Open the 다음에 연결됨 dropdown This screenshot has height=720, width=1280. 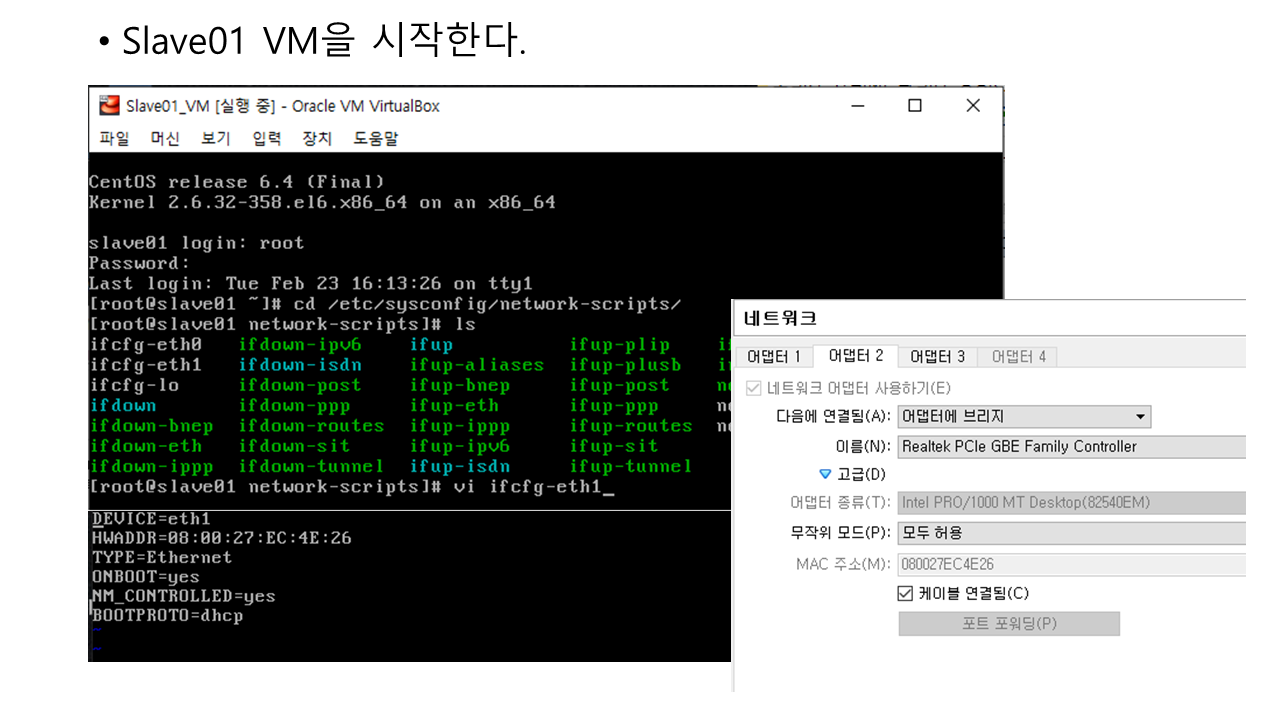point(1024,417)
